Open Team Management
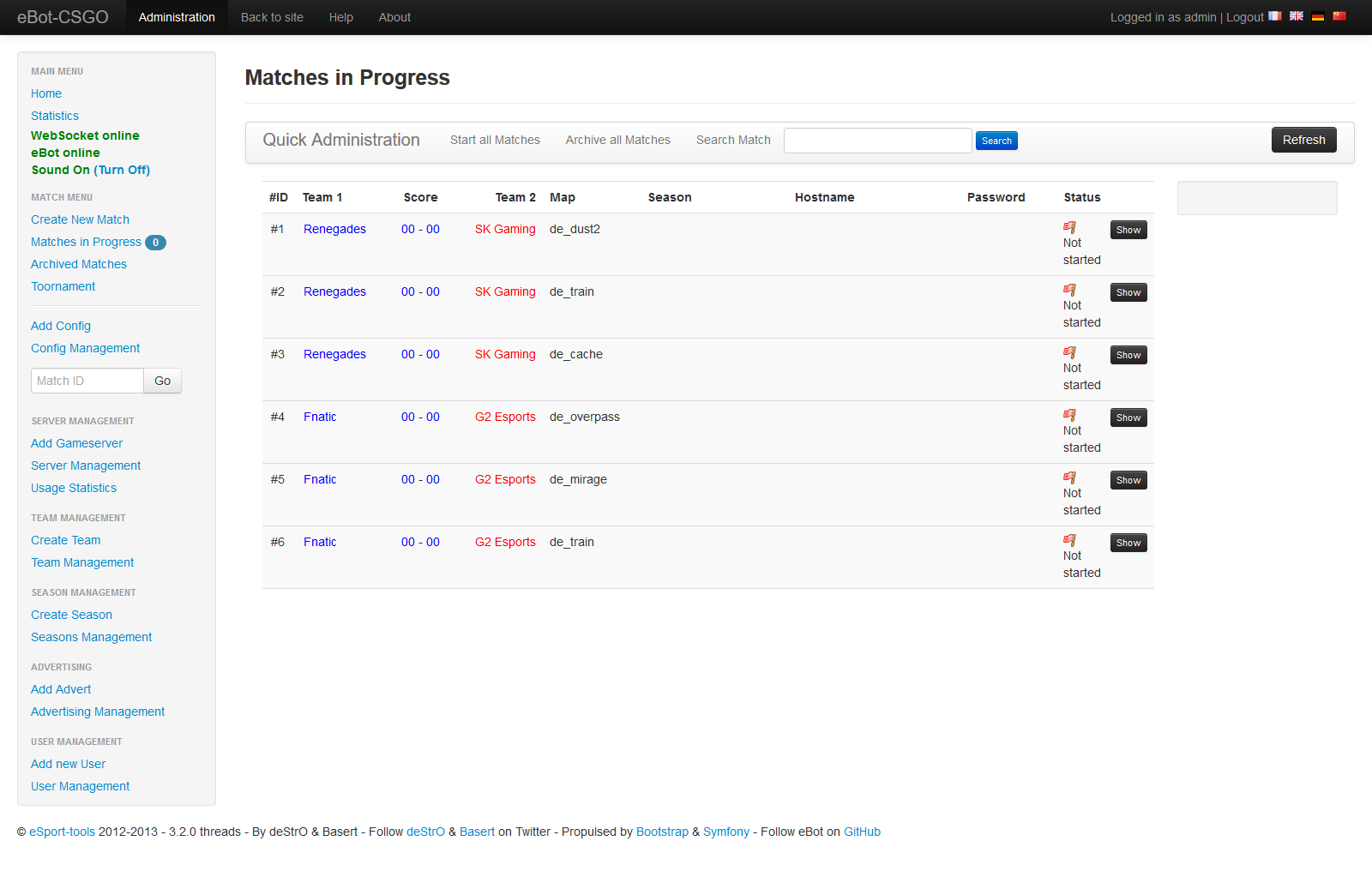Image resolution: width=1372 pixels, height=883 pixels. click(x=82, y=562)
